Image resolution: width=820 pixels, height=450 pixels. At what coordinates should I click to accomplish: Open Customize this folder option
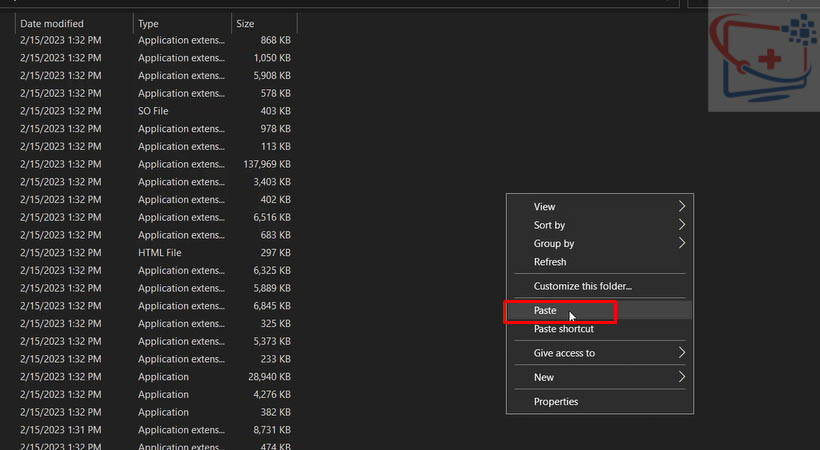[x=582, y=287]
